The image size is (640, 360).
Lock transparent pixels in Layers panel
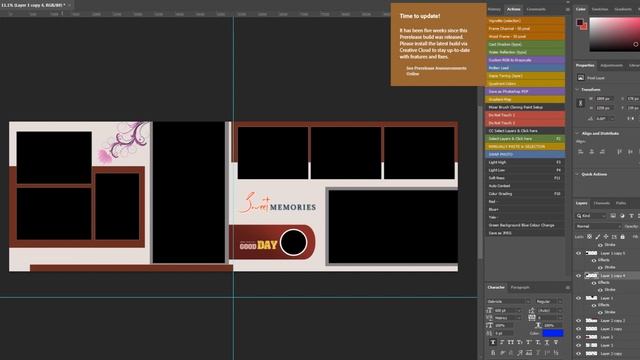589,236
